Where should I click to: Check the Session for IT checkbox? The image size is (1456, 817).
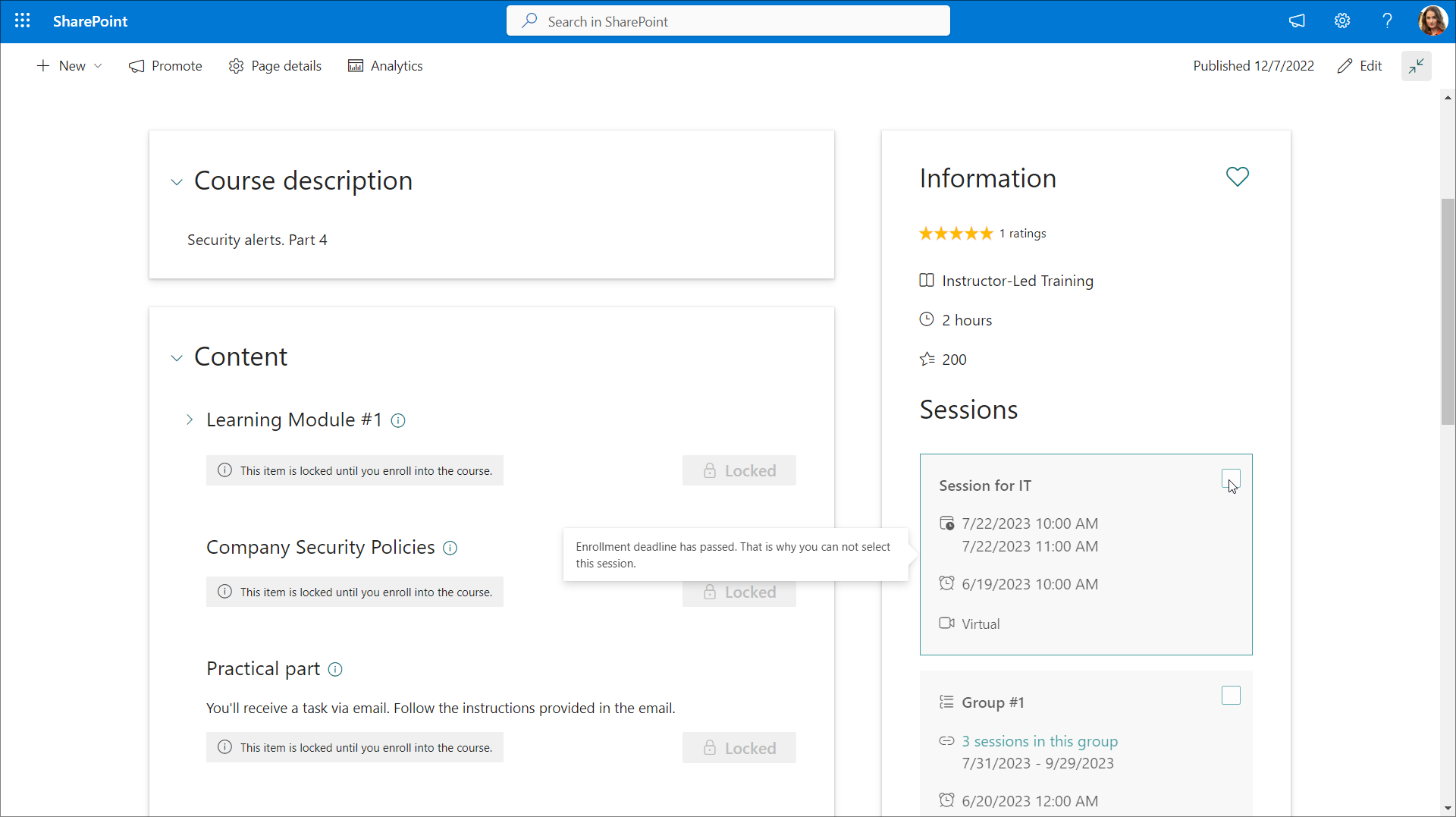tap(1230, 479)
